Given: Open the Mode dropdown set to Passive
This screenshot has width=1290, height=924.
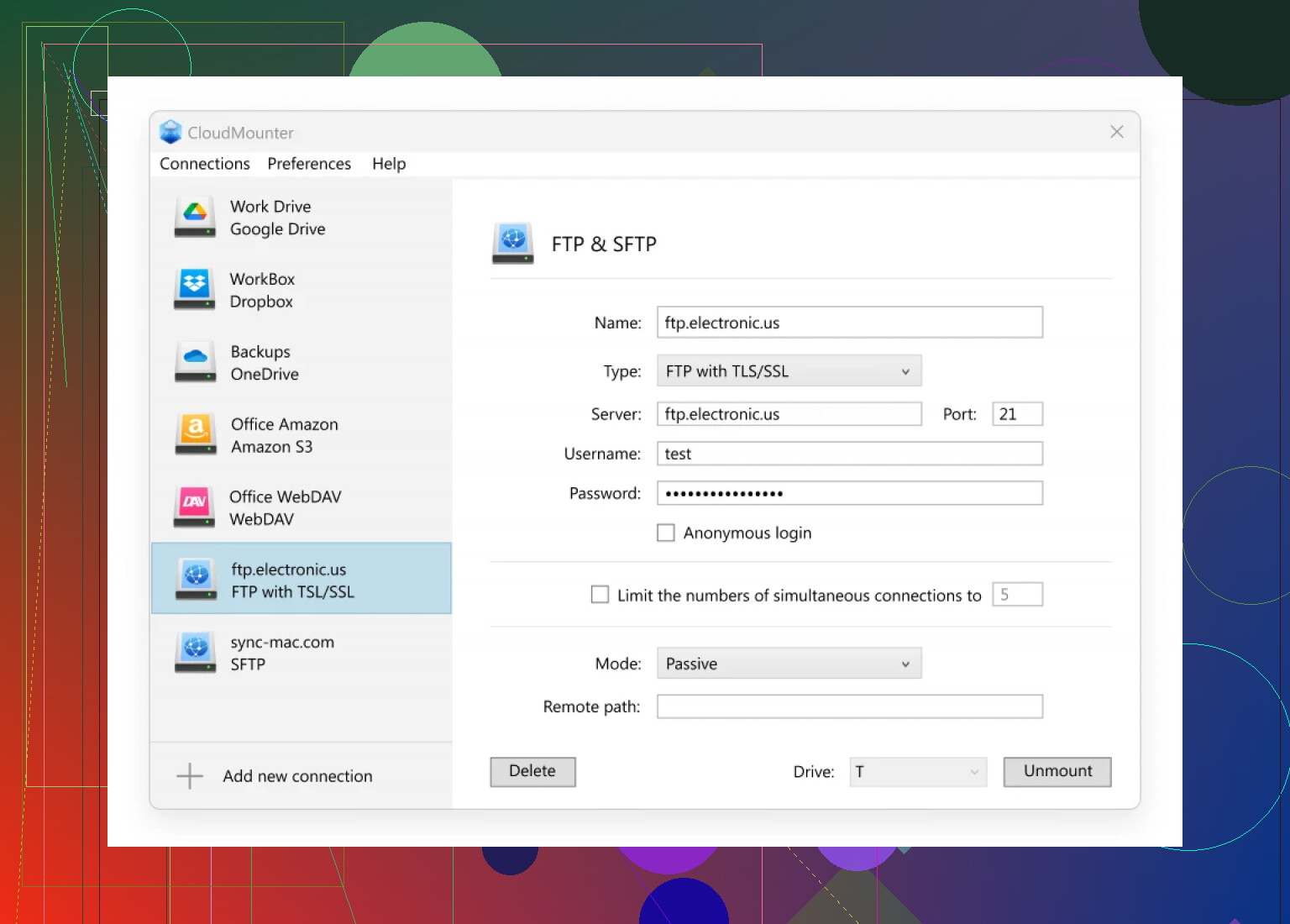Looking at the screenshot, I should coord(789,664).
